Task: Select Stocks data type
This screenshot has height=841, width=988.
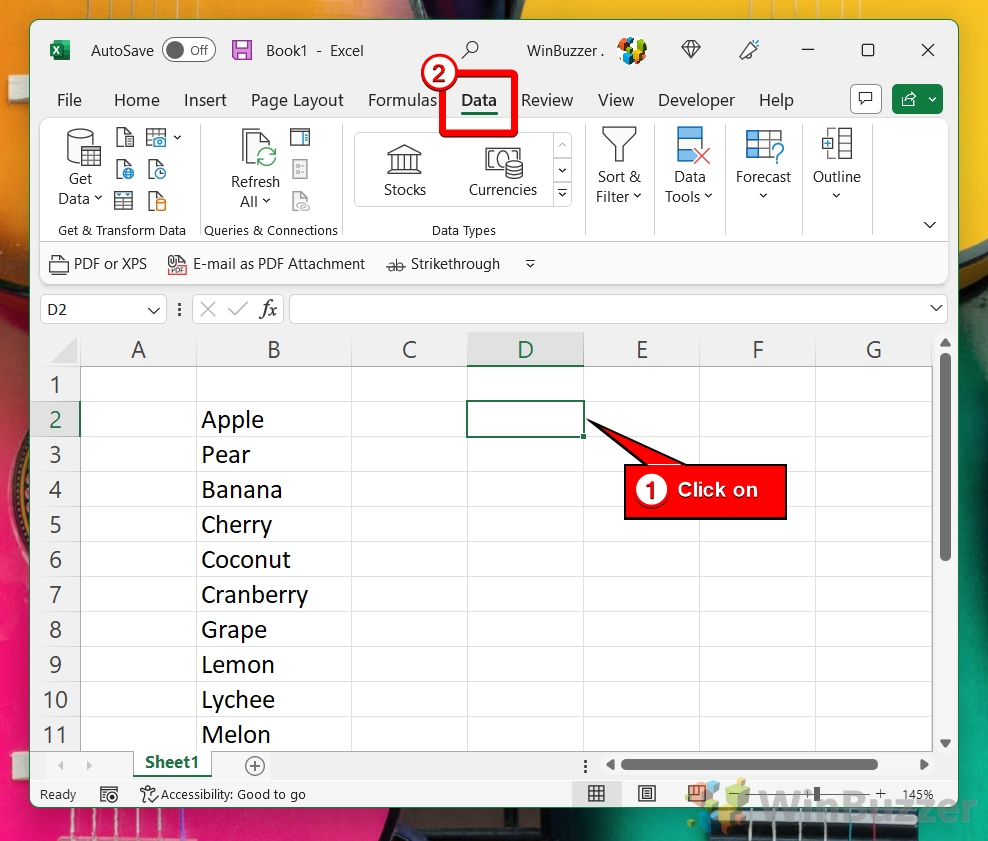Action: pyautogui.click(x=405, y=170)
